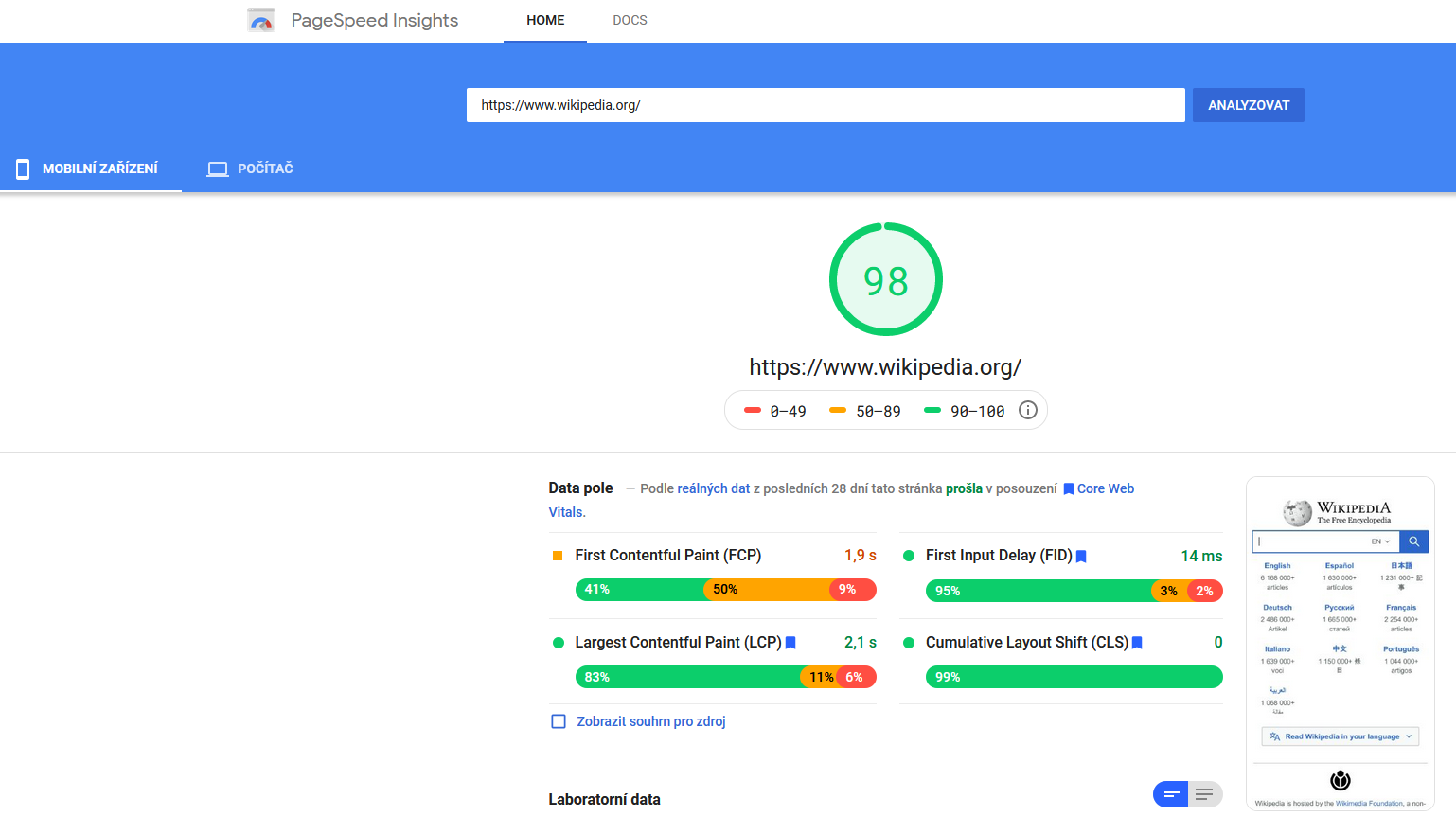Viewport: 1456px width, 834px height.
Task: Click the score gauge showing 98
Action: (886, 279)
